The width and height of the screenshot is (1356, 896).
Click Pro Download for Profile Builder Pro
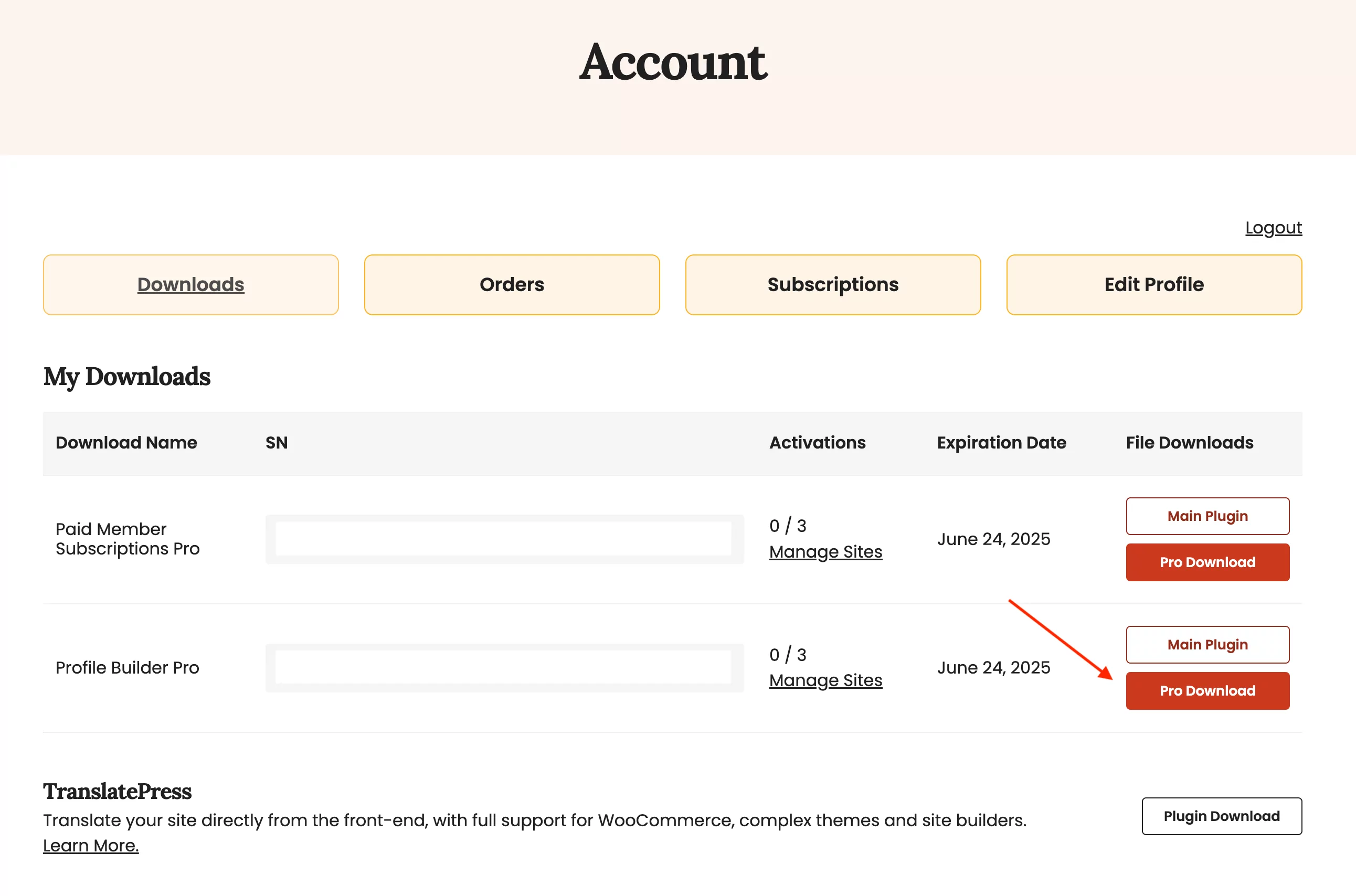[1207, 691]
